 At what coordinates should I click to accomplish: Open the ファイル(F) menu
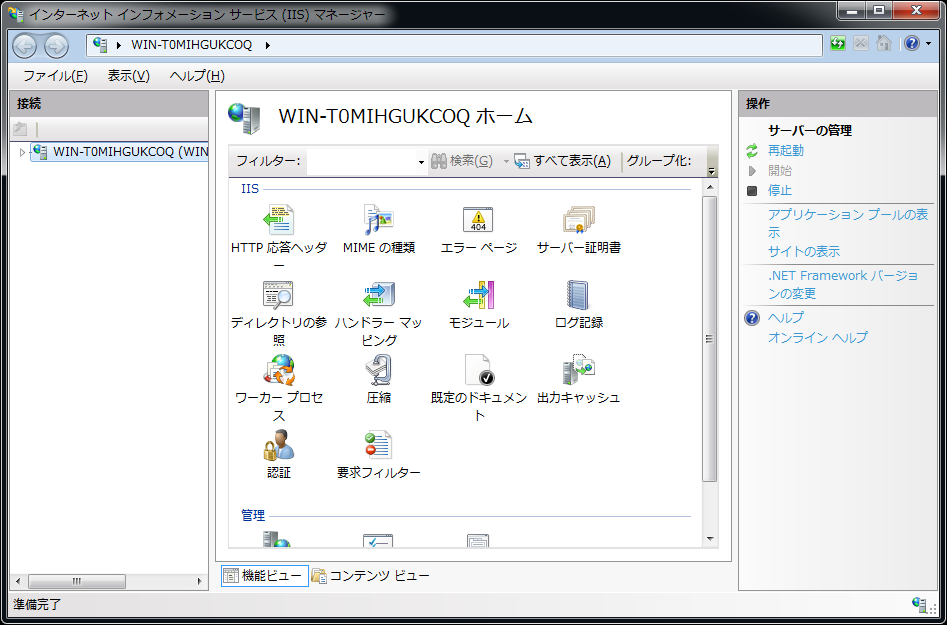tap(55, 76)
